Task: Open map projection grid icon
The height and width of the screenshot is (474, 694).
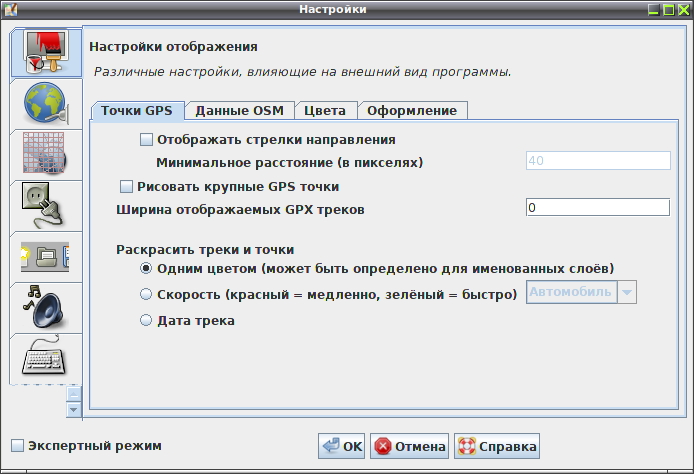Action: (x=46, y=155)
